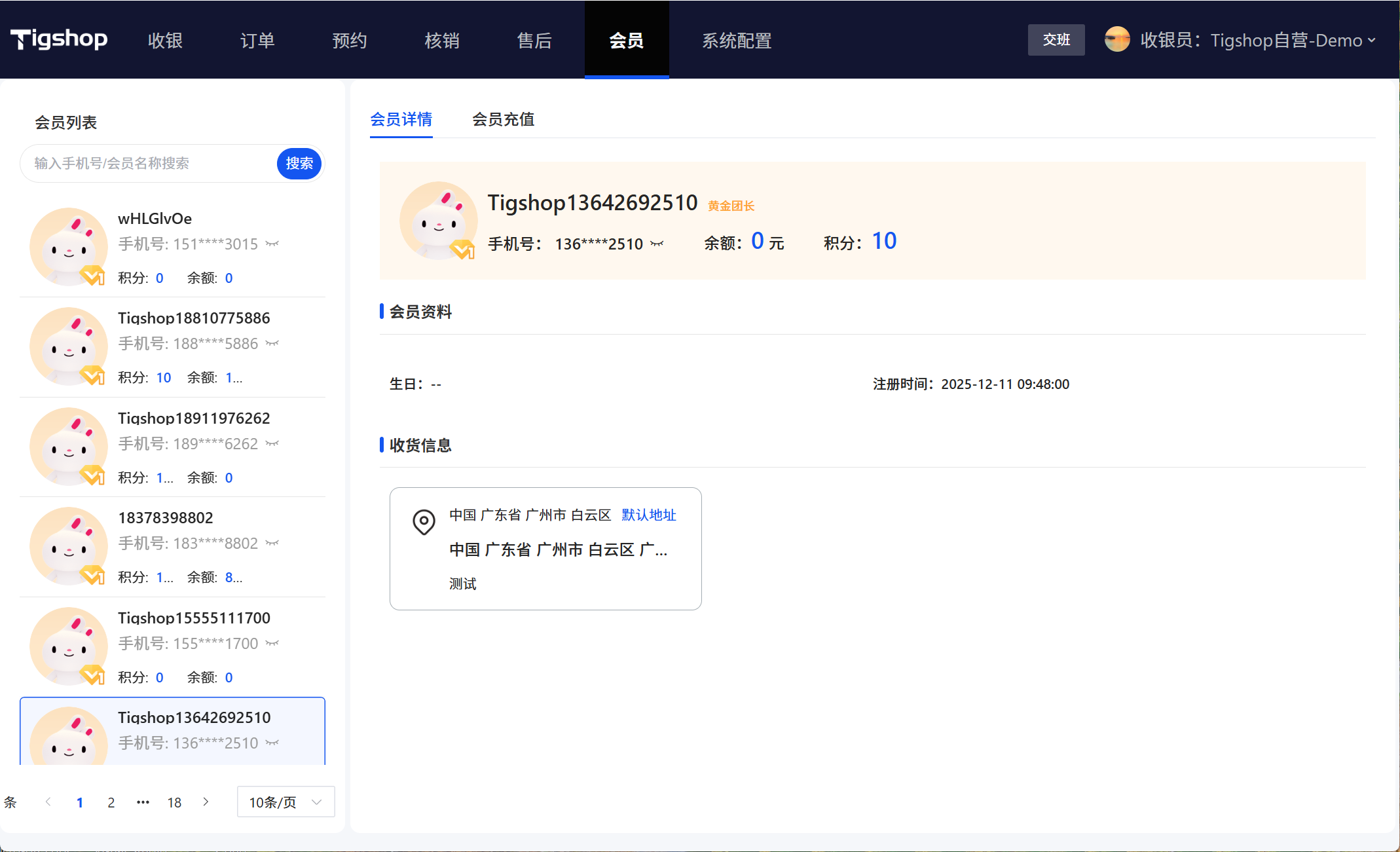Reveal phone number for wHLGlvOe member

pyautogui.click(x=272, y=244)
